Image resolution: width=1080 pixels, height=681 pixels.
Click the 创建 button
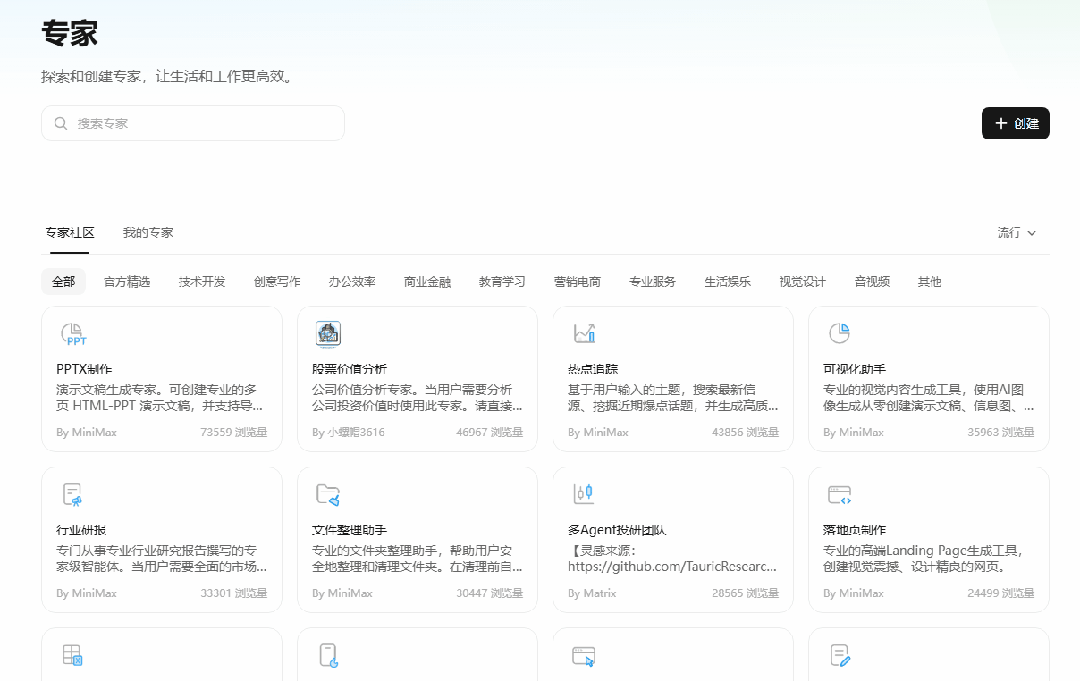tap(1015, 123)
